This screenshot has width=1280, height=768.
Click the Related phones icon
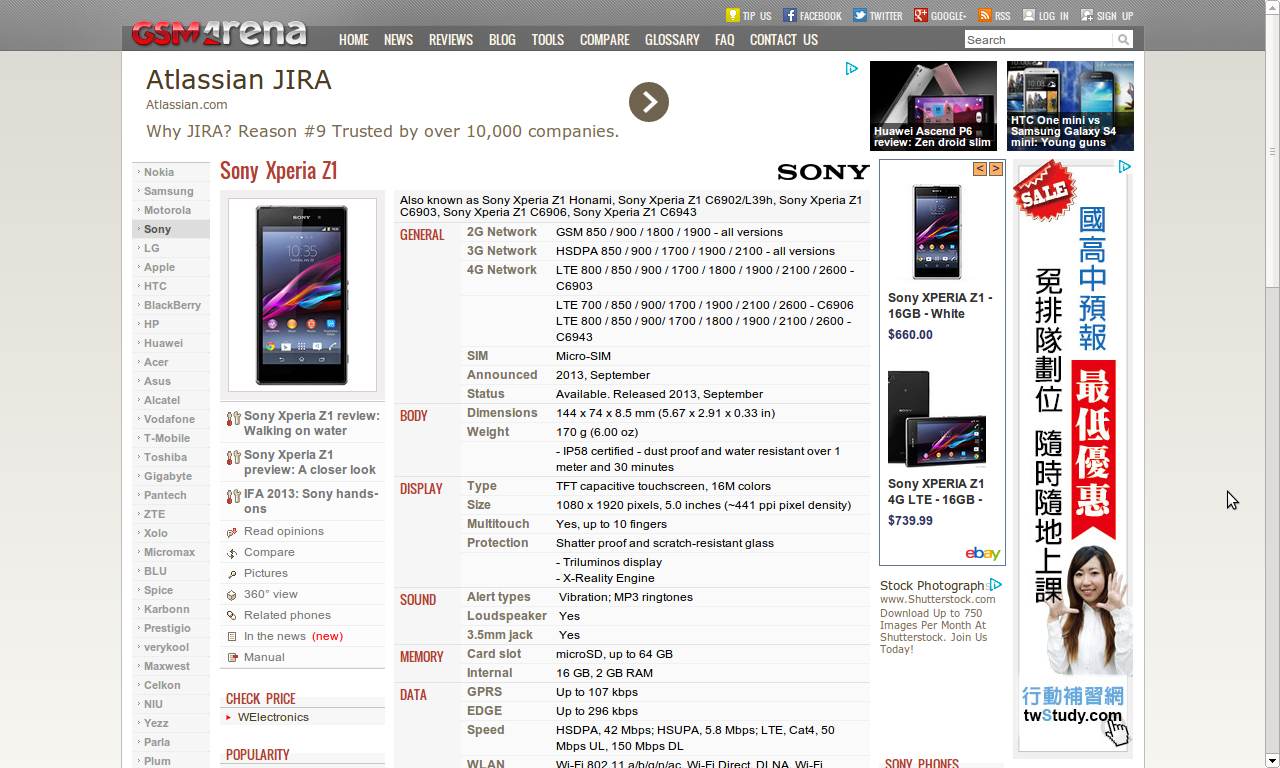232,616
